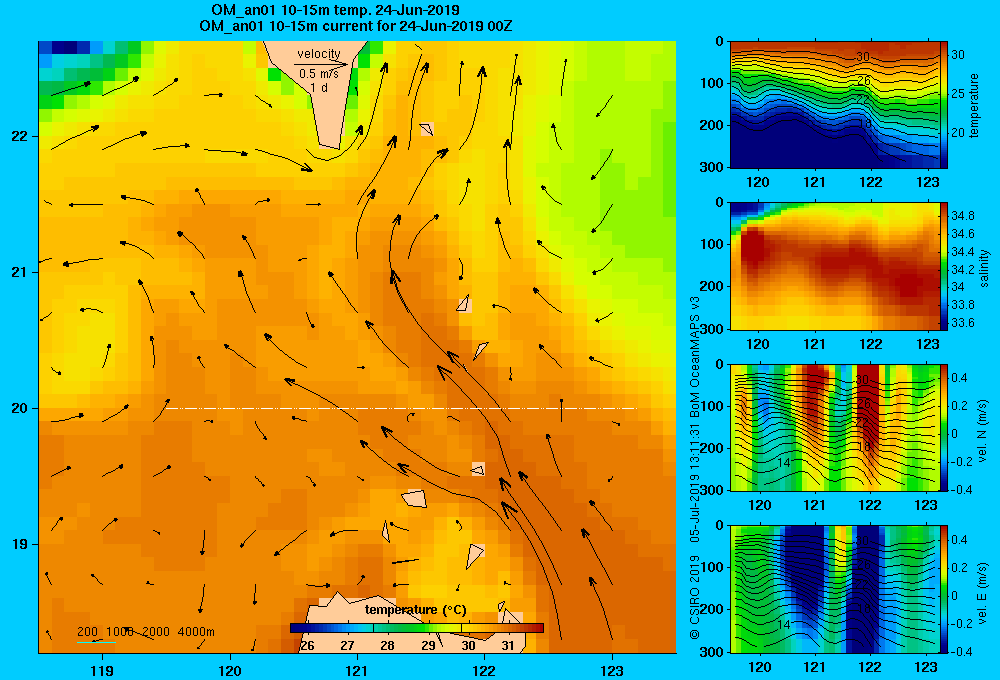Screen dimensions: 1000x680
Task: Click the 30 contour label in temperature section
Action: pos(862,57)
